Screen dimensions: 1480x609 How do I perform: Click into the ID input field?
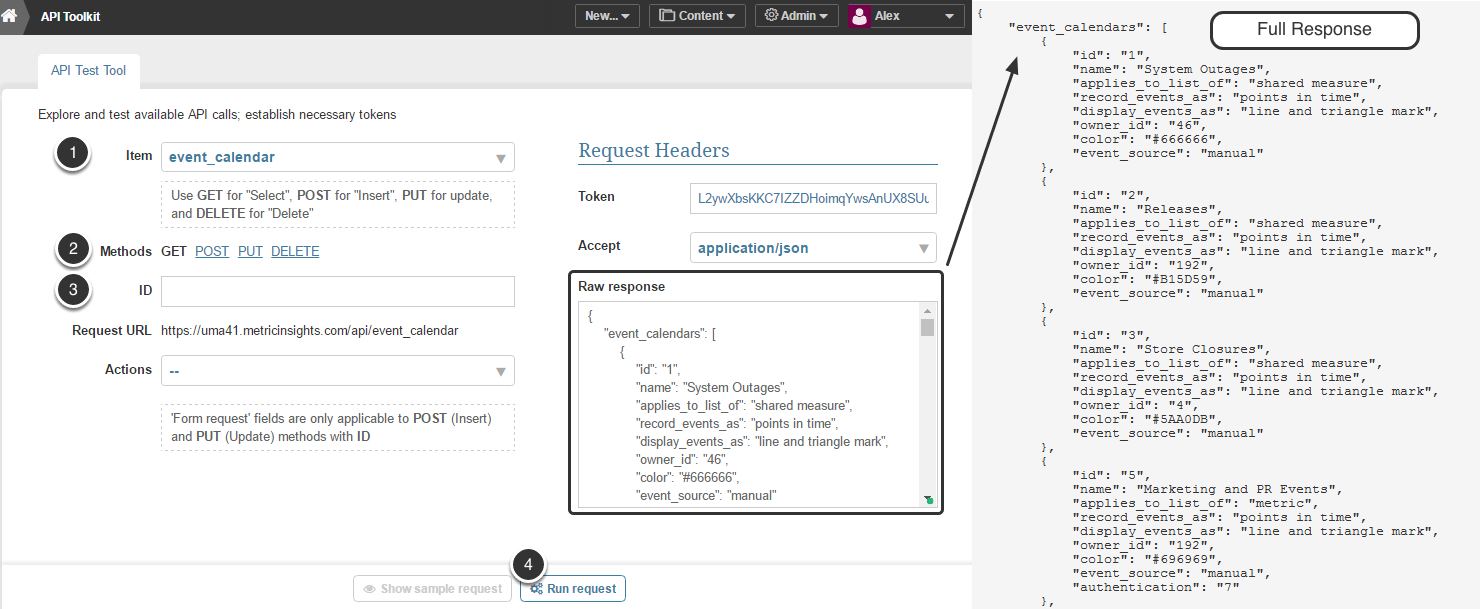(338, 291)
